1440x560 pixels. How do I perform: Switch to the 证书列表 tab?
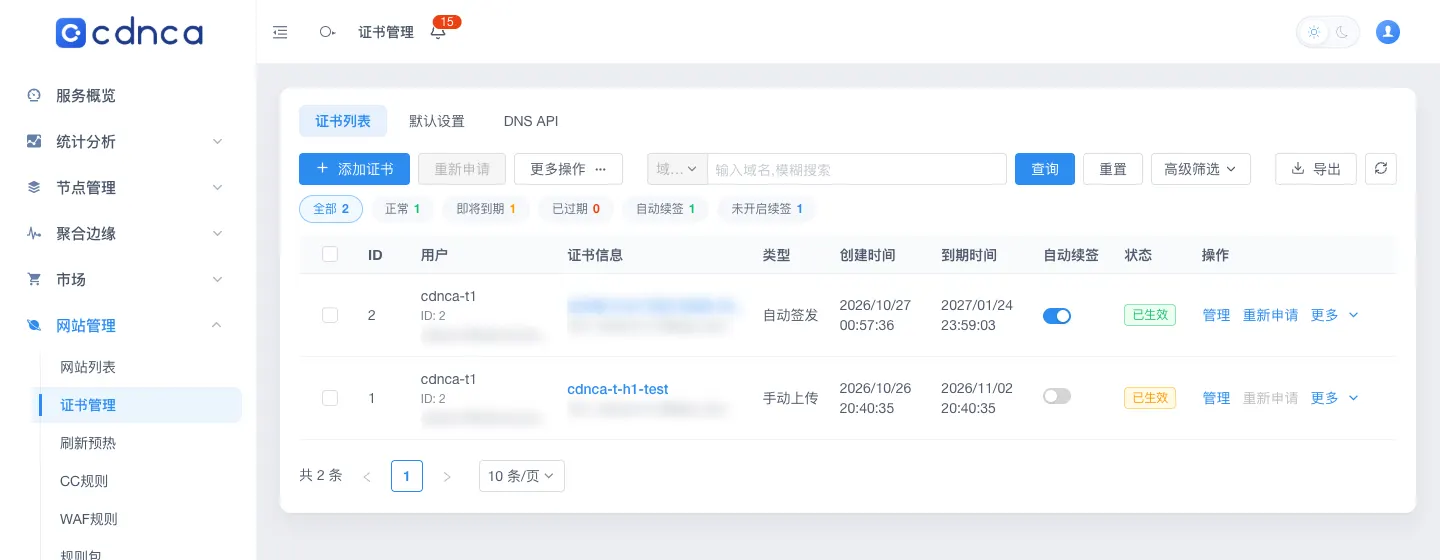point(343,121)
